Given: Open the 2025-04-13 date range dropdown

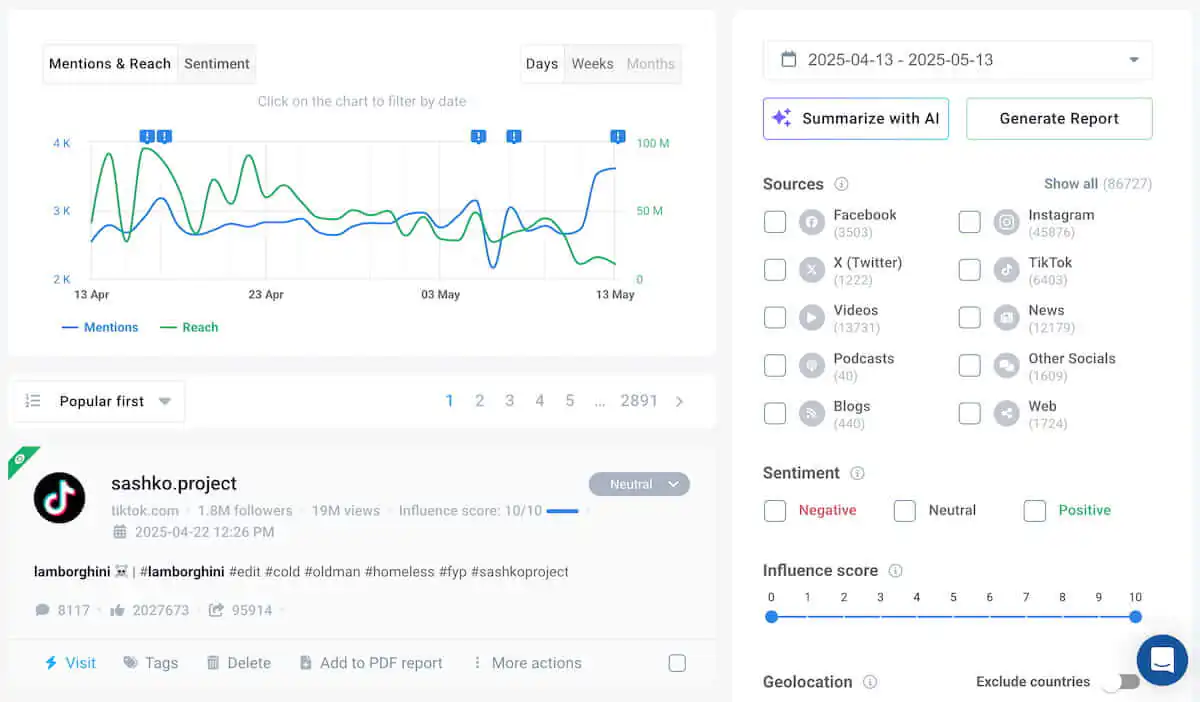Looking at the screenshot, I should click(1136, 59).
